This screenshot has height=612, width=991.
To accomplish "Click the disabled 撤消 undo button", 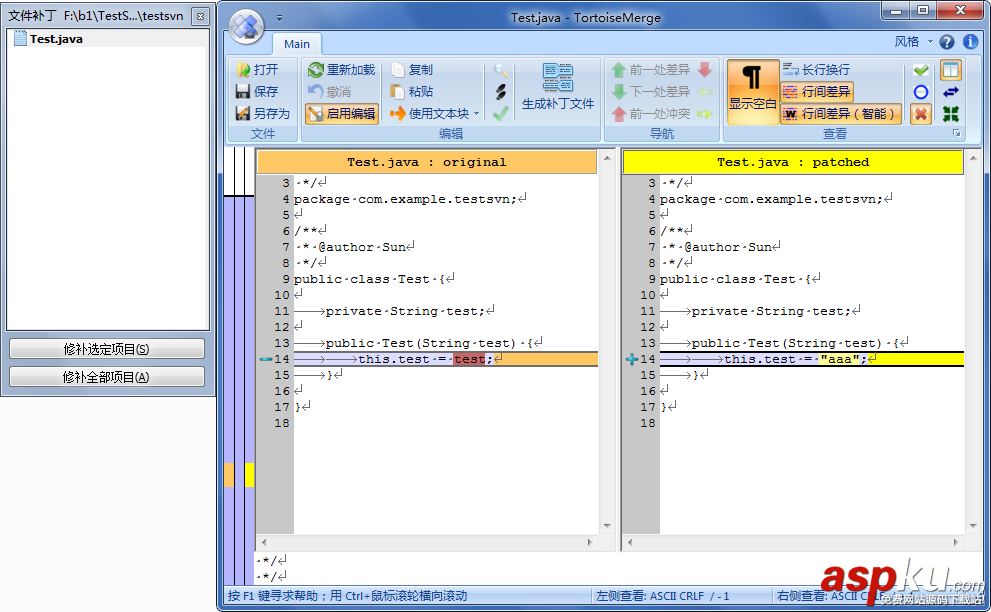I will [x=330, y=92].
